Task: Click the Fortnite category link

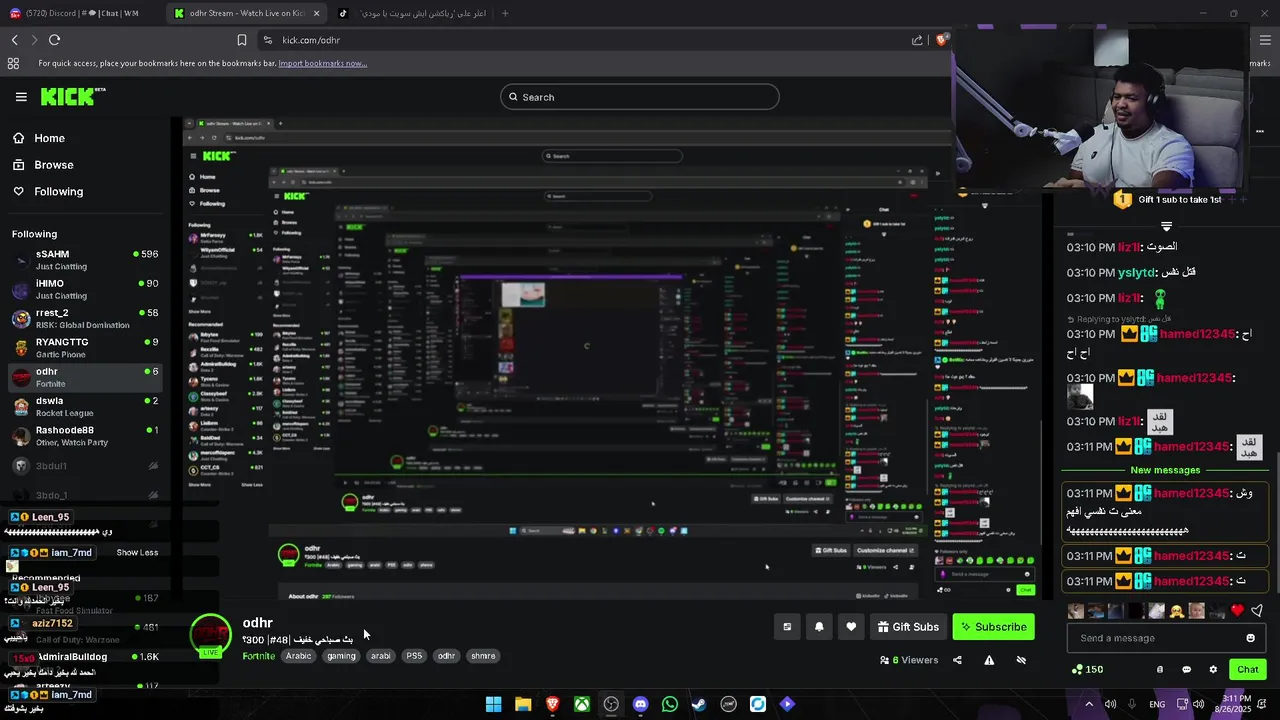Action: click(x=258, y=656)
